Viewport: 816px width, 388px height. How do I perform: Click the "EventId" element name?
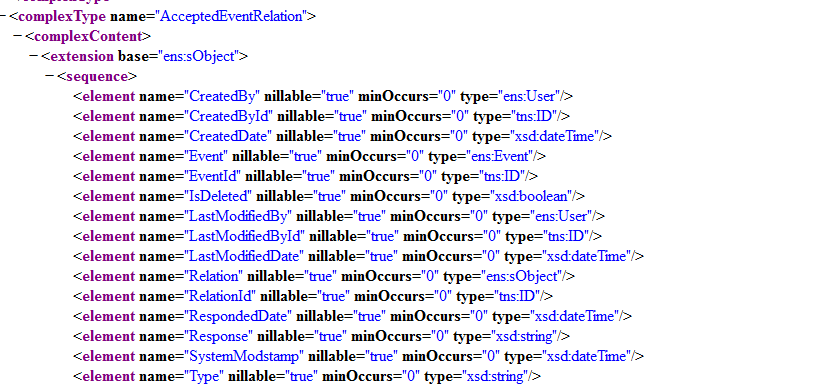point(213,176)
